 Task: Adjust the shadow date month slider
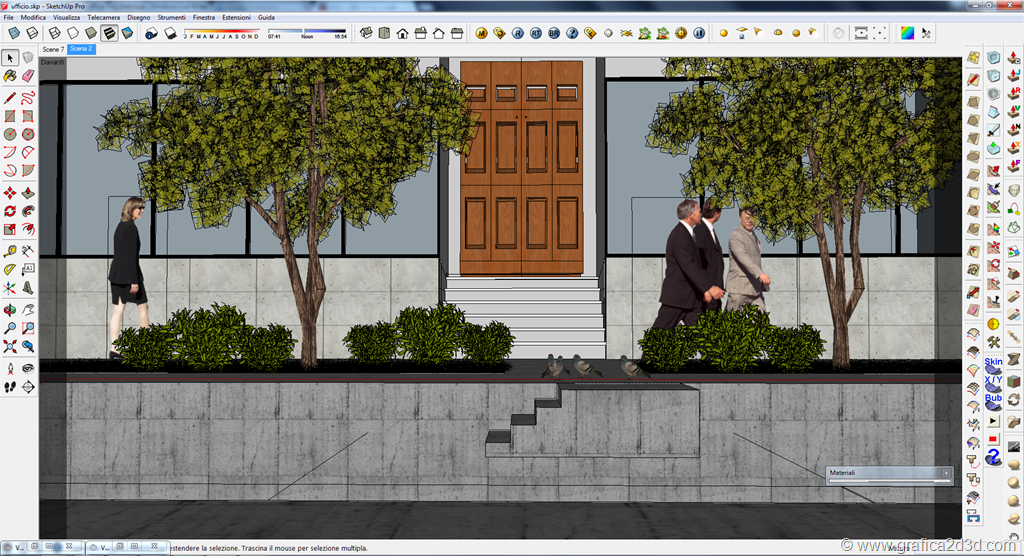click(x=222, y=33)
